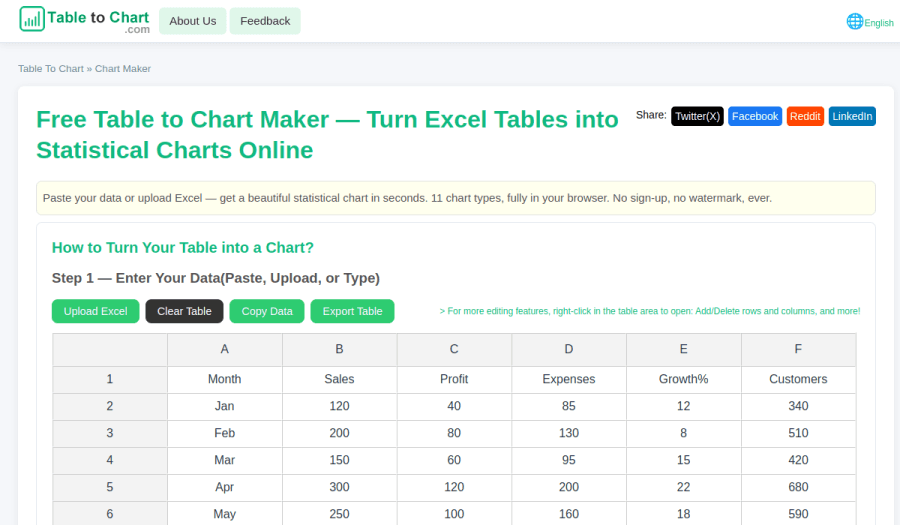The width and height of the screenshot is (900, 525).
Task: Select Feb's Growth% value 8
Action: click(684, 433)
